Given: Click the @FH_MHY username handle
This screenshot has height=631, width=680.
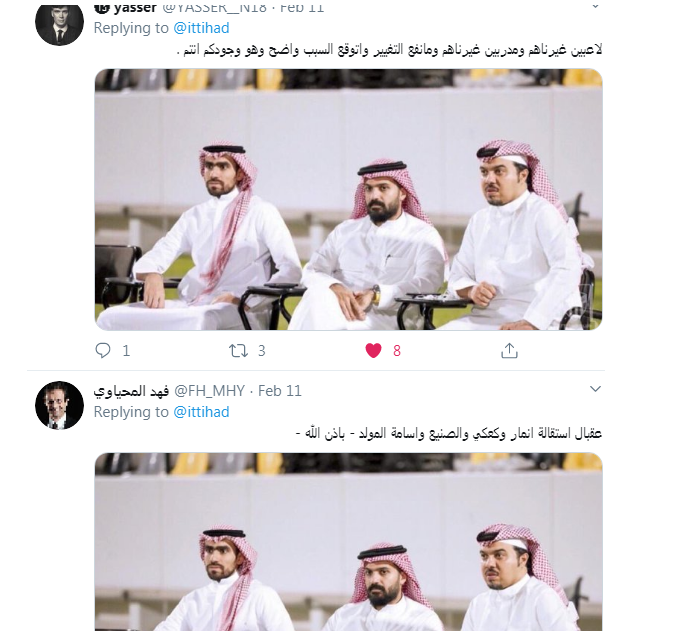Looking at the screenshot, I should [209, 391].
